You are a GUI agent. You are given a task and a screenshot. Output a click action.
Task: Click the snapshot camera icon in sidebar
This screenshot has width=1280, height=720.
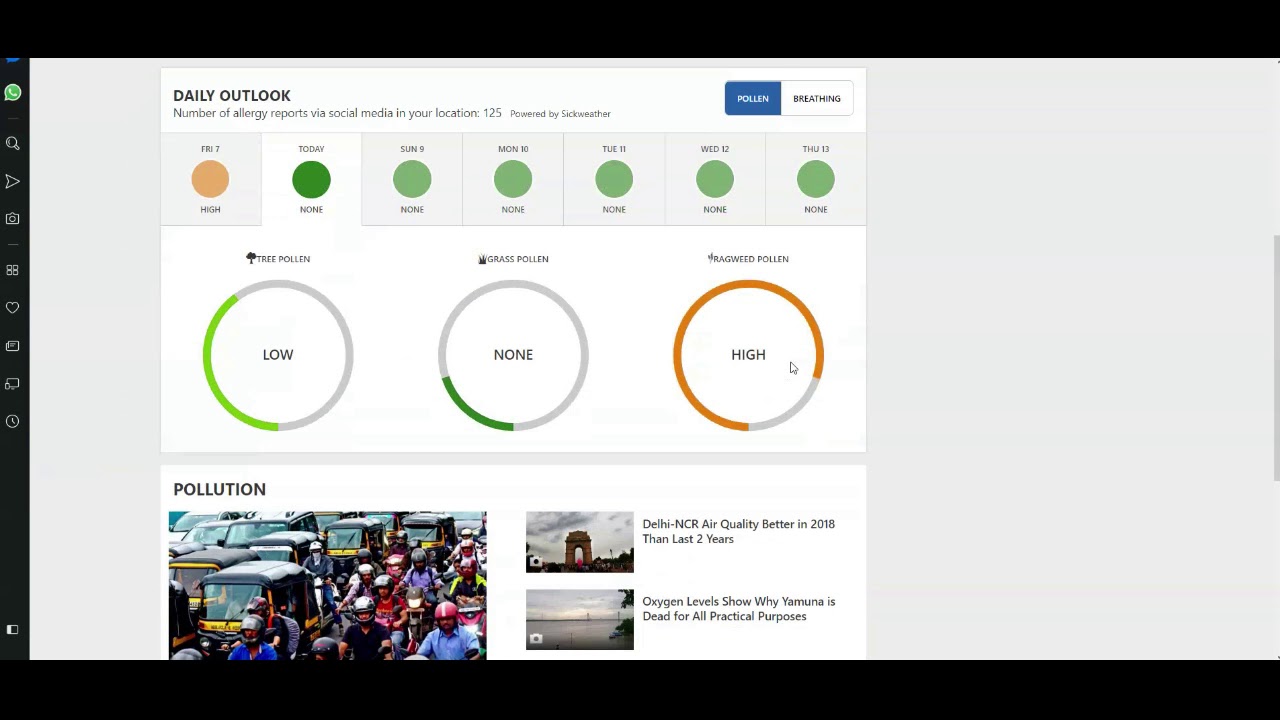point(13,218)
